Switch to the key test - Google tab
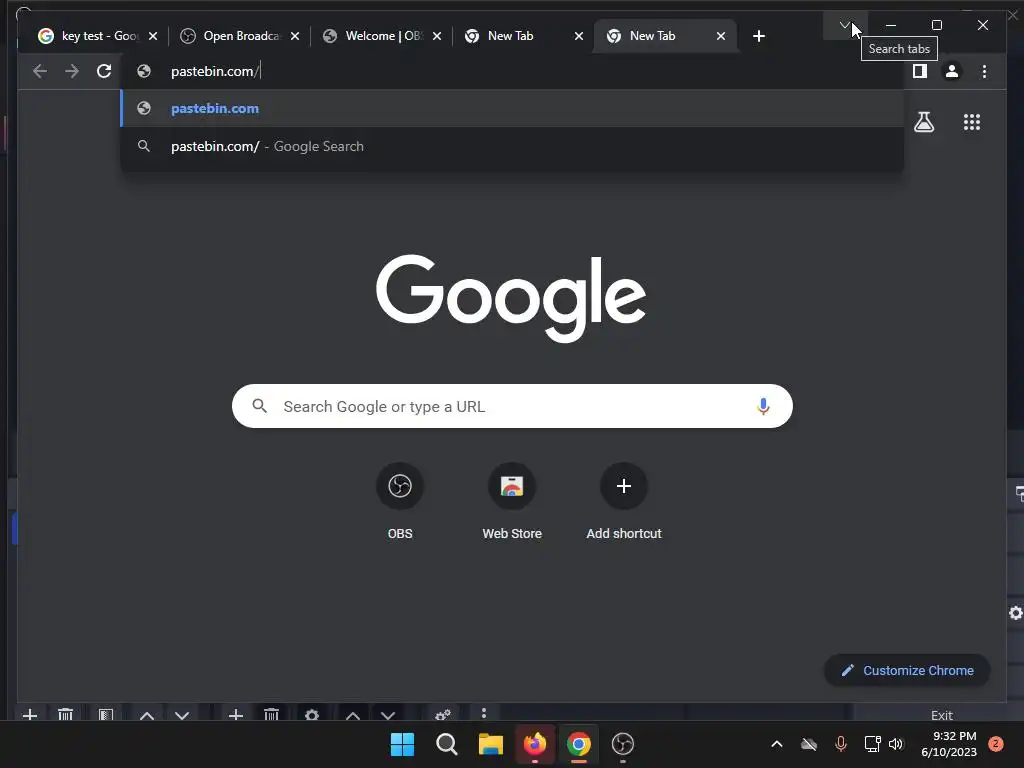This screenshot has height=768, width=1024. tap(98, 36)
